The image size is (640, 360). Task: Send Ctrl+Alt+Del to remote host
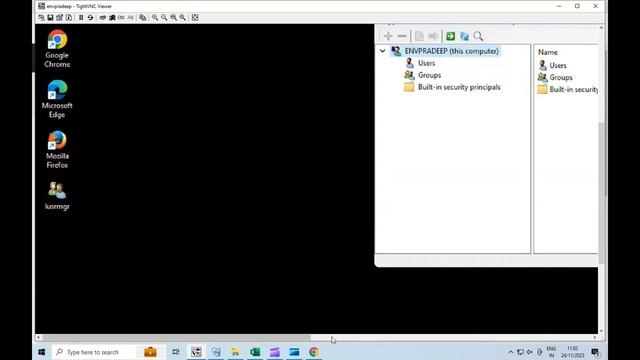(102, 18)
